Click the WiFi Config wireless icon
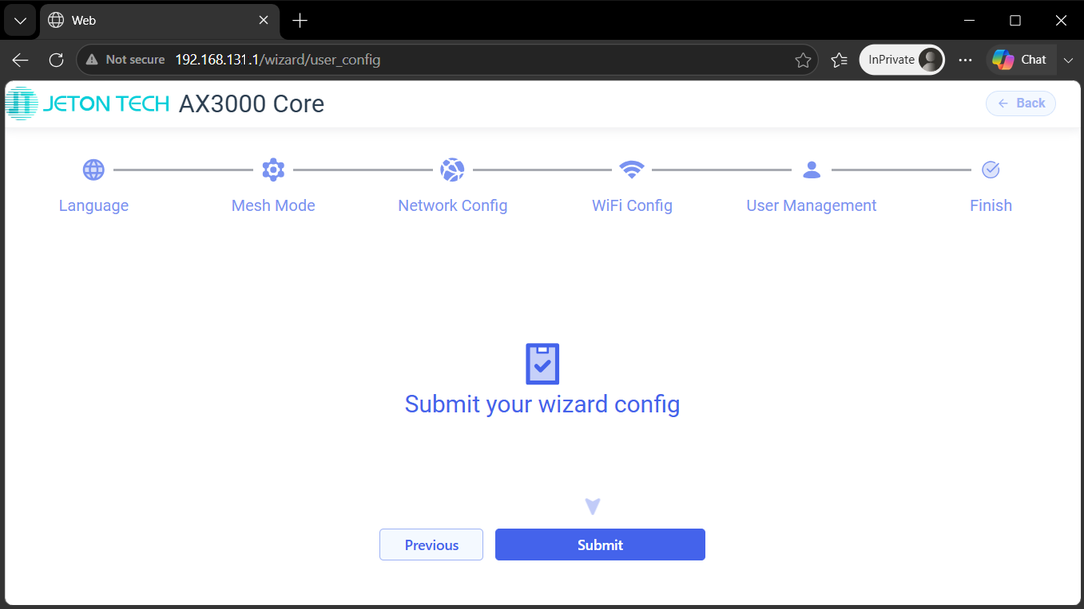The height and width of the screenshot is (609, 1084). pyautogui.click(x=632, y=169)
